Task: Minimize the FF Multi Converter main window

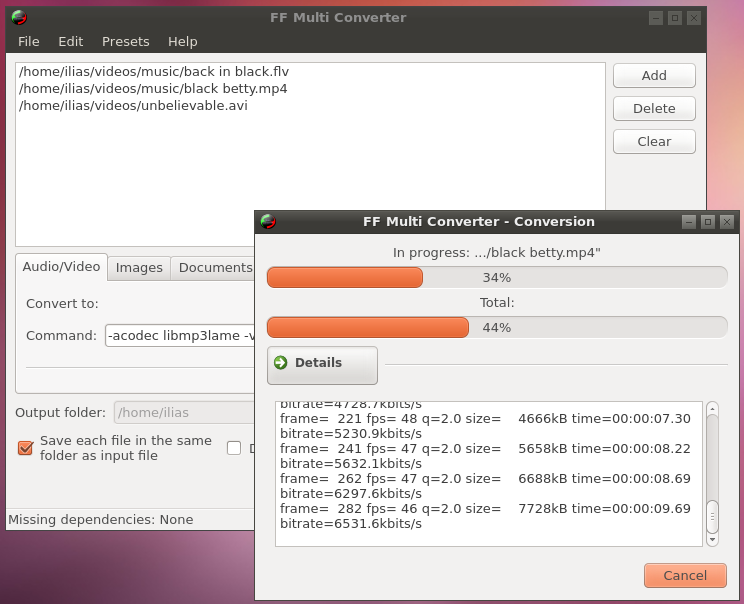Action: pyautogui.click(x=656, y=18)
